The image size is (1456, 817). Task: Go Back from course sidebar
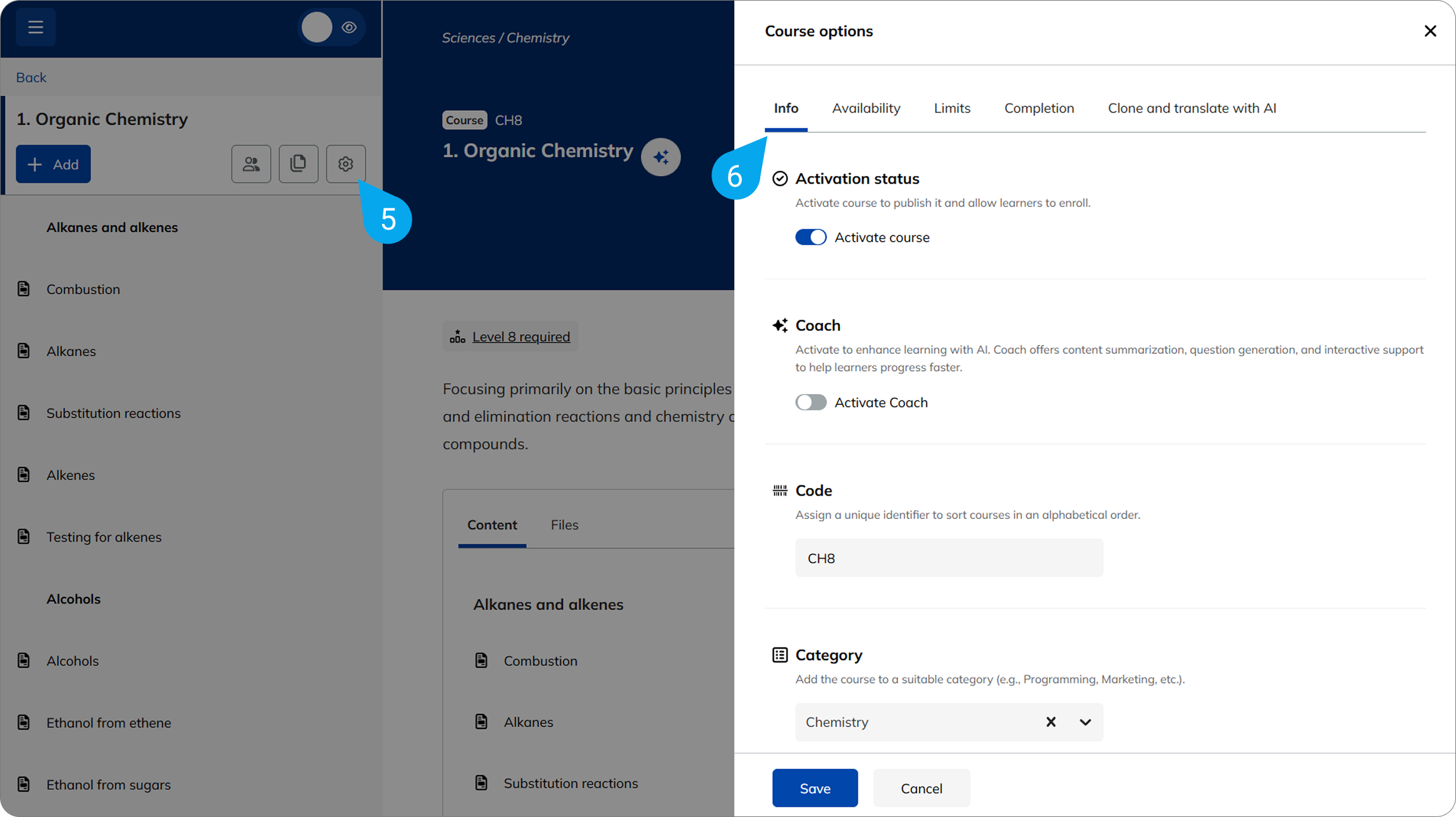pos(31,77)
